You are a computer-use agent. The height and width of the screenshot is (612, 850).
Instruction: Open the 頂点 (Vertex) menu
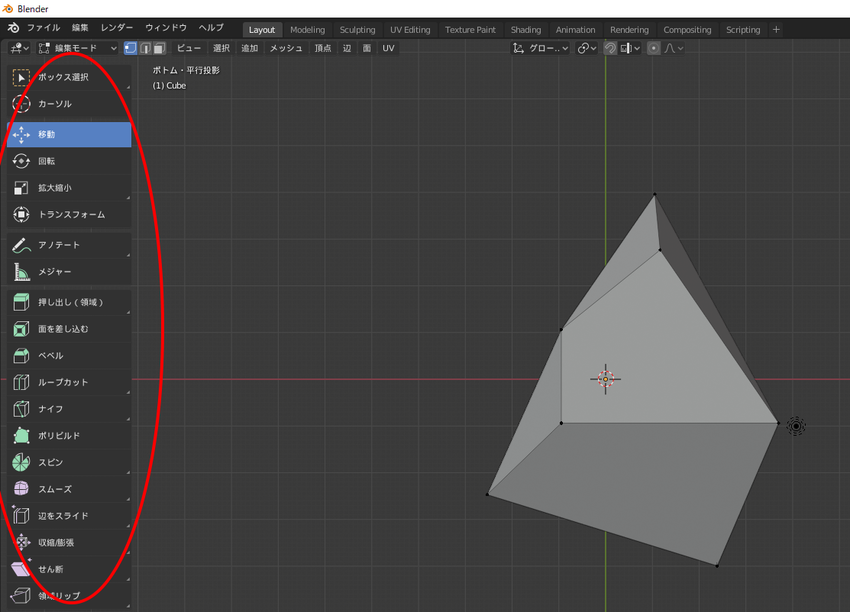pos(323,48)
